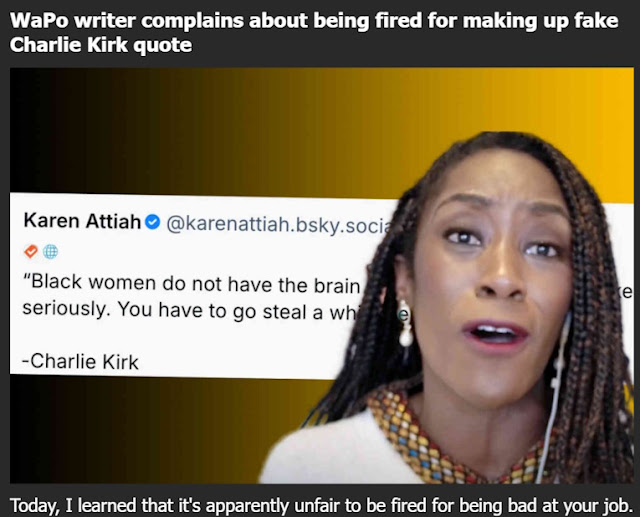Click the blue verified checkmark badge
The width and height of the screenshot is (640, 517).
tap(153, 222)
